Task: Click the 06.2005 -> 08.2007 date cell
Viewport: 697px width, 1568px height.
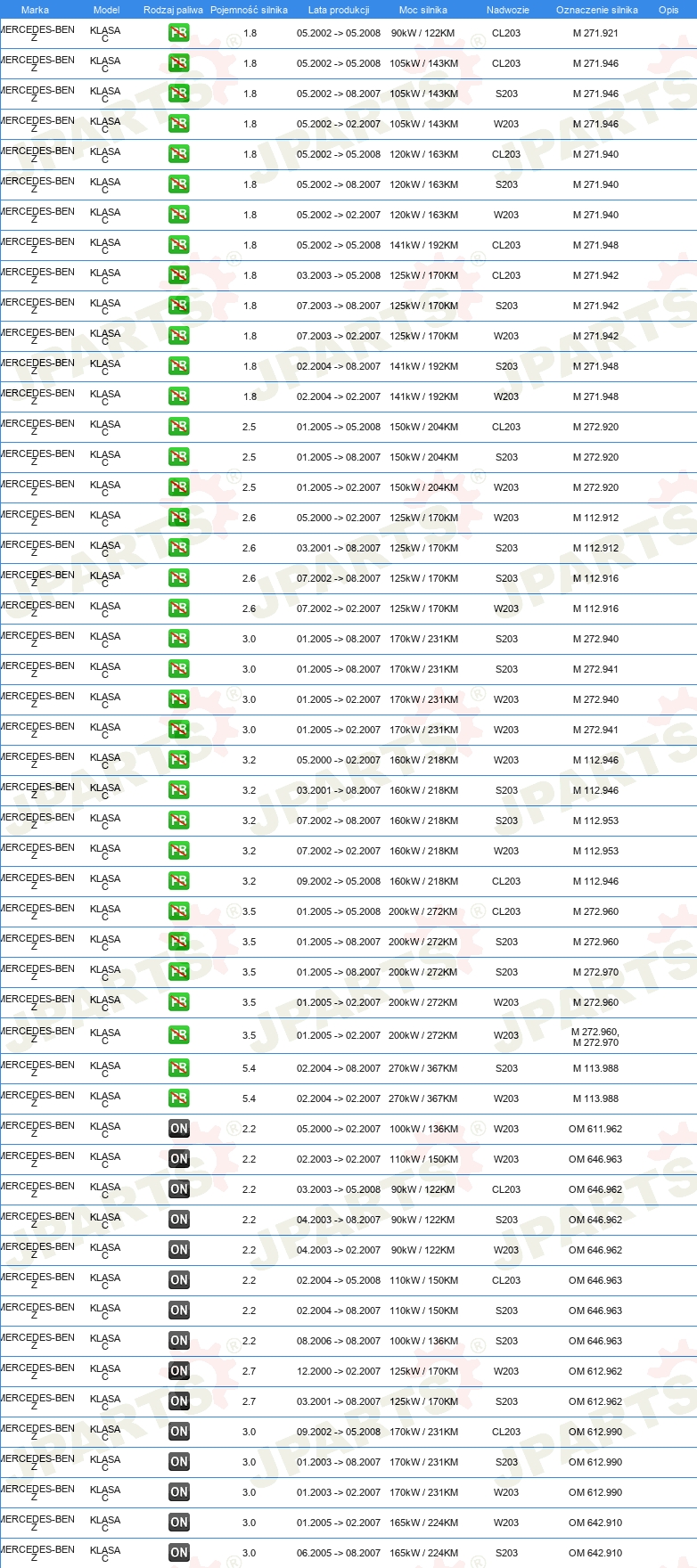Action: [x=339, y=1553]
